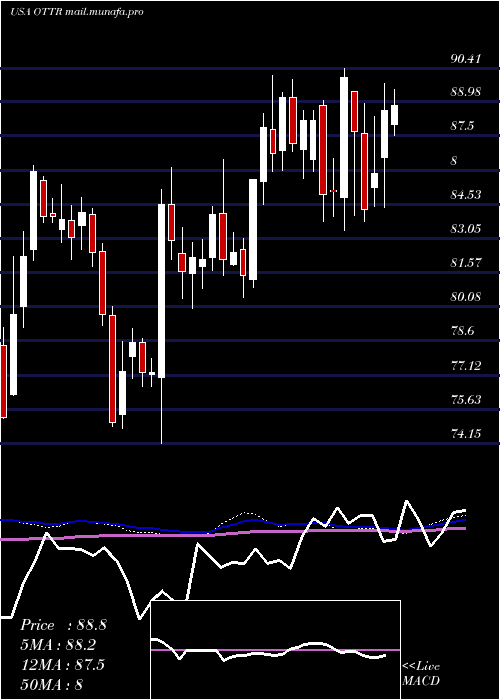Click the tallest white candle reaching 90.41
Screen dimensions: 500x700
click(344, 138)
